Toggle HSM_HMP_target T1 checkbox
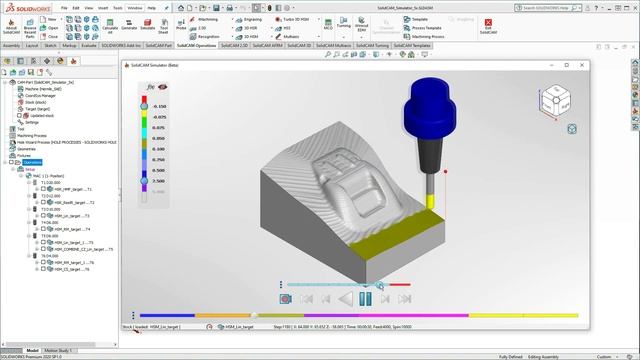Viewport: 640px width, 360px height. (x=43, y=189)
